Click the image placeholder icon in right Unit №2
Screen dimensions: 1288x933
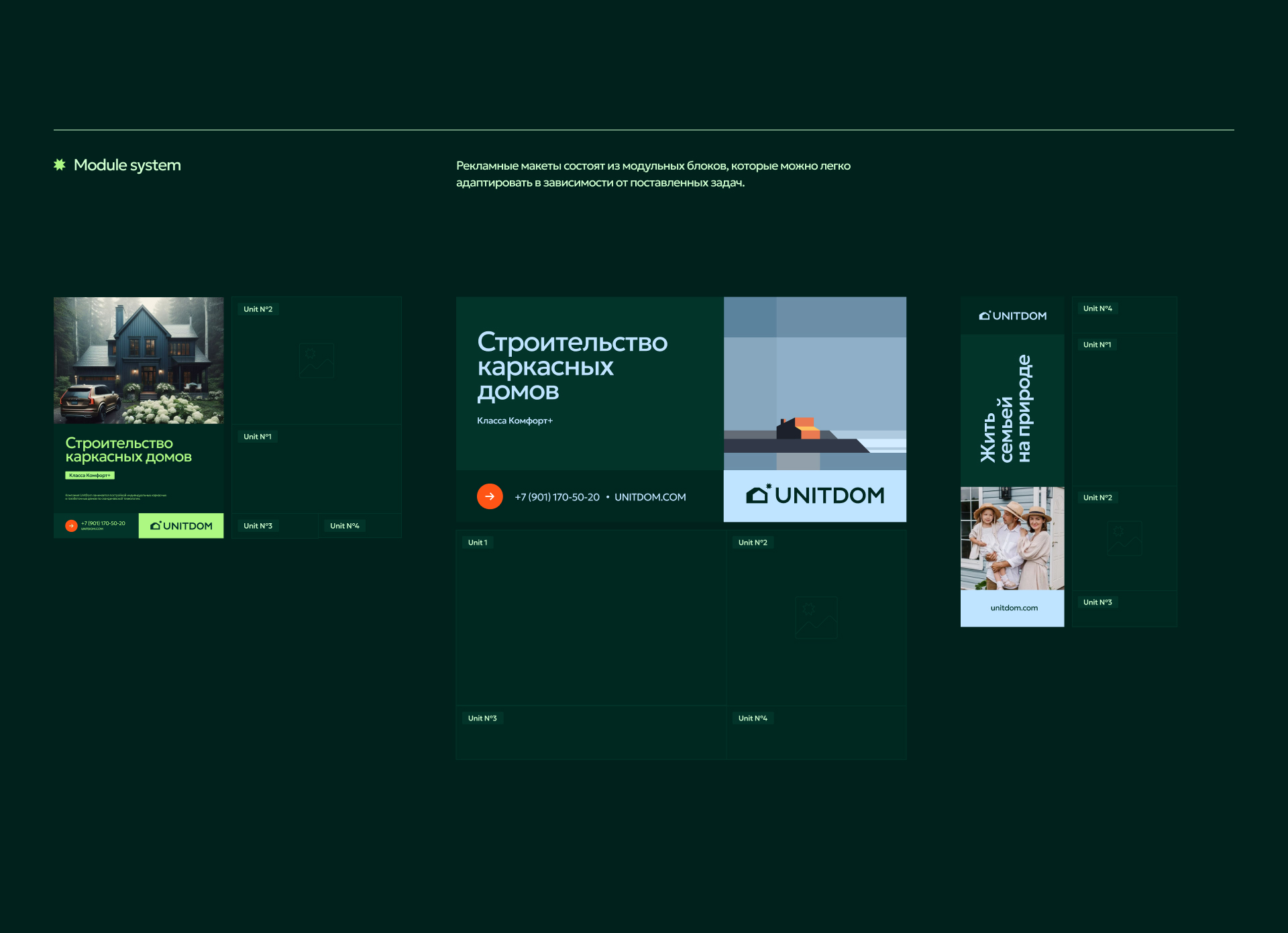1124,538
